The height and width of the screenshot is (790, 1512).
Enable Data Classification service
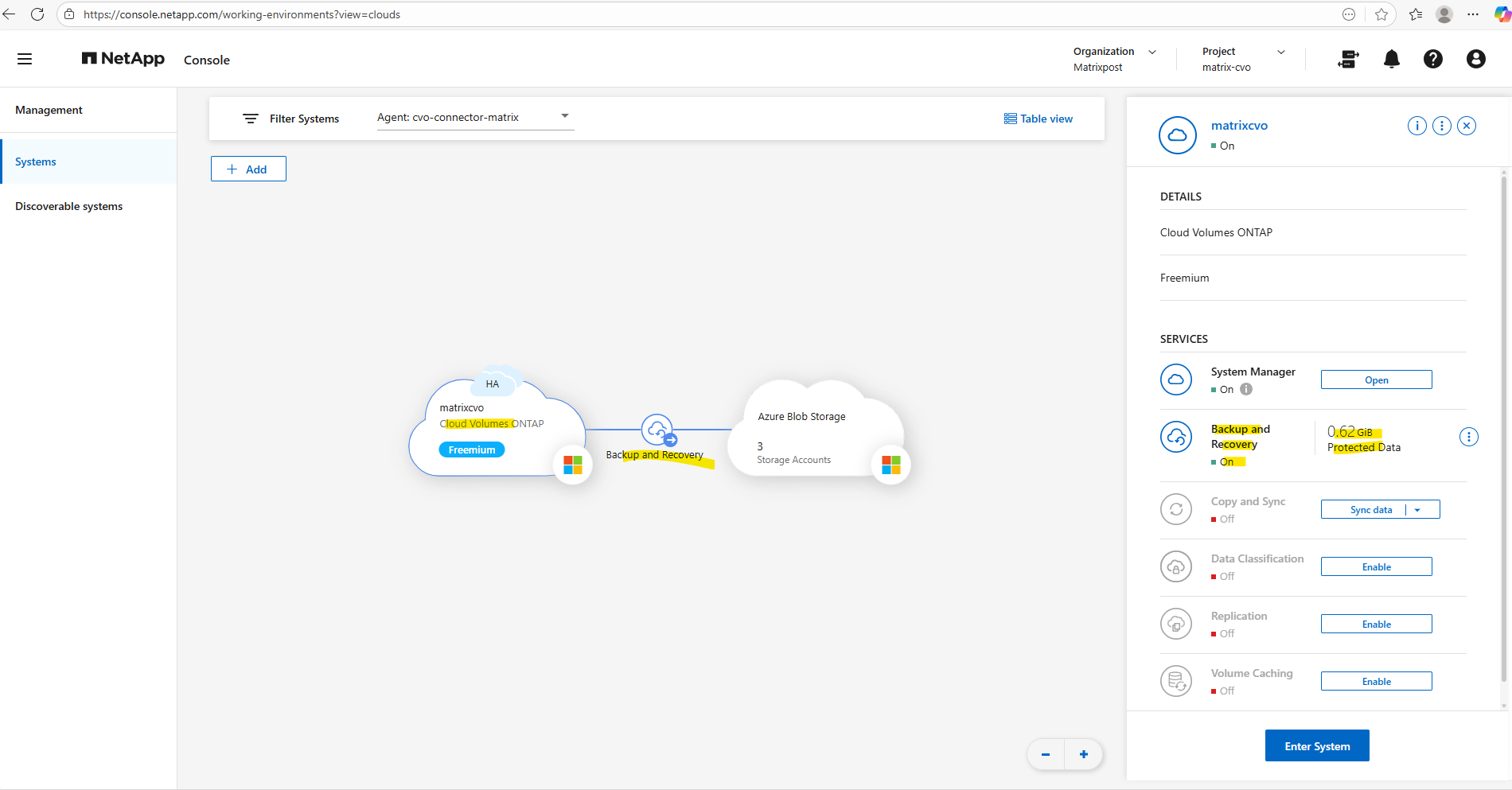click(x=1376, y=567)
